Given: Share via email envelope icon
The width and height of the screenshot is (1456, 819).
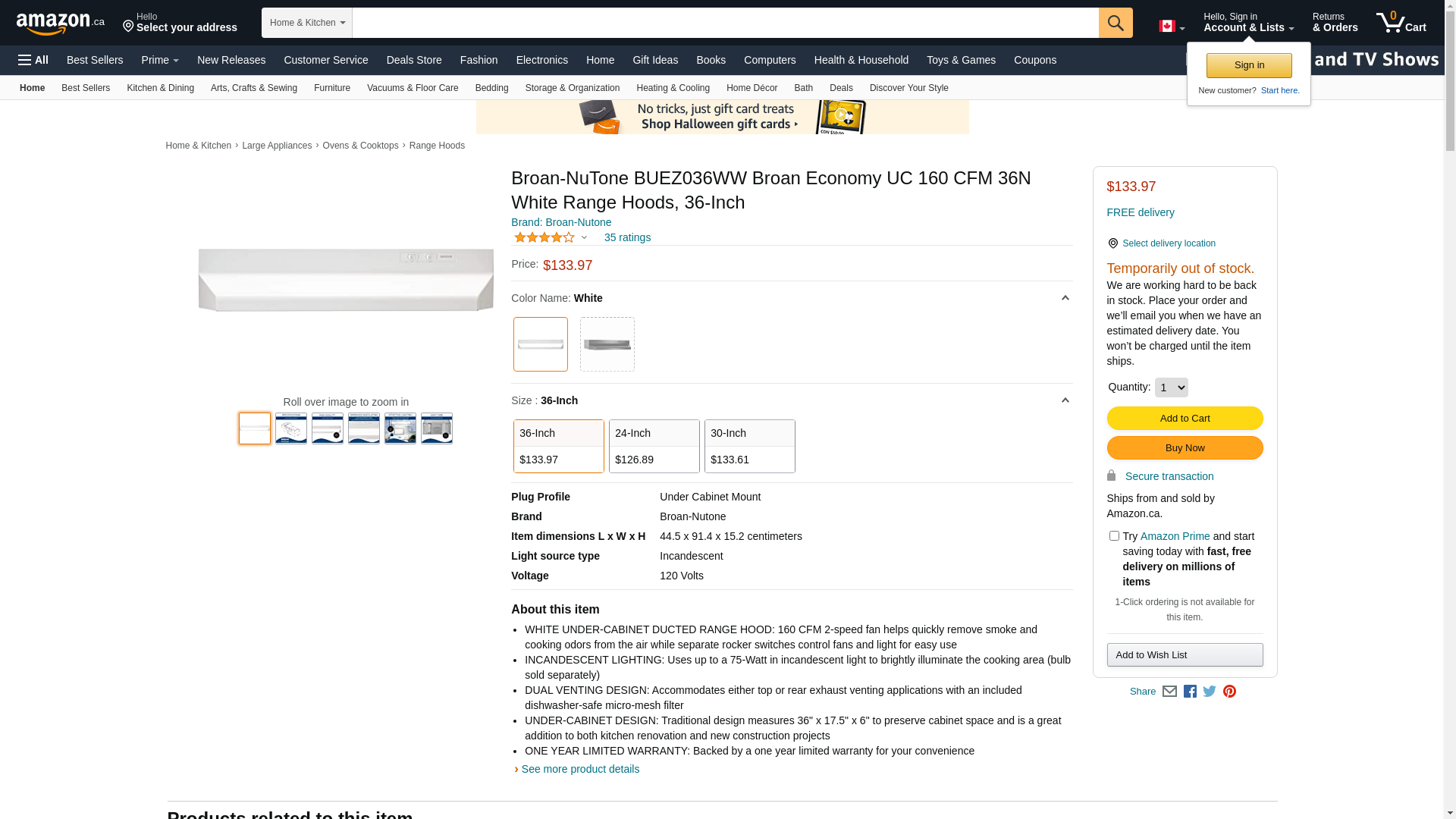Looking at the screenshot, I should 1169,692.
